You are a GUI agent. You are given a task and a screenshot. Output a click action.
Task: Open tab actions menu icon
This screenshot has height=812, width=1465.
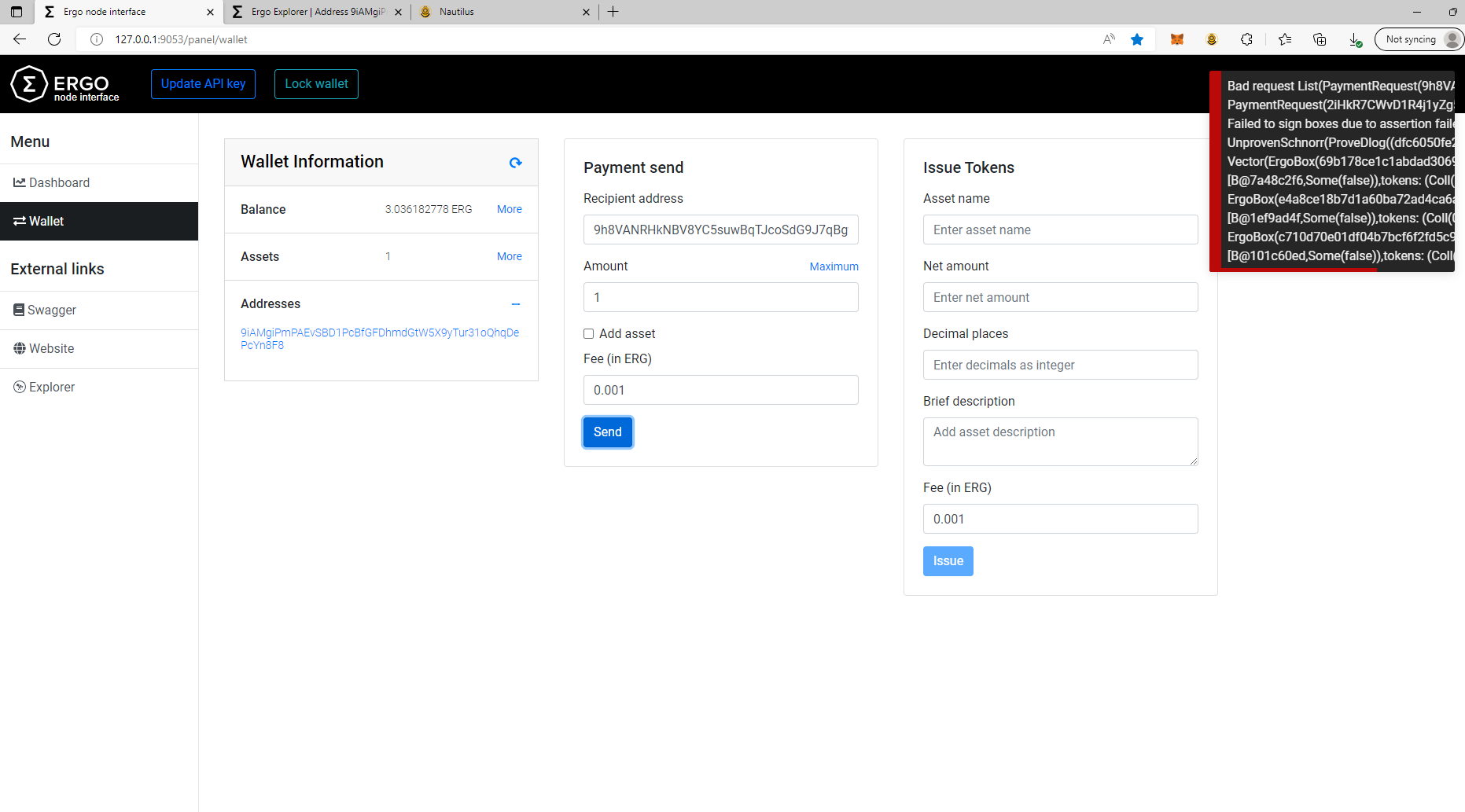(x=17, y=12)
